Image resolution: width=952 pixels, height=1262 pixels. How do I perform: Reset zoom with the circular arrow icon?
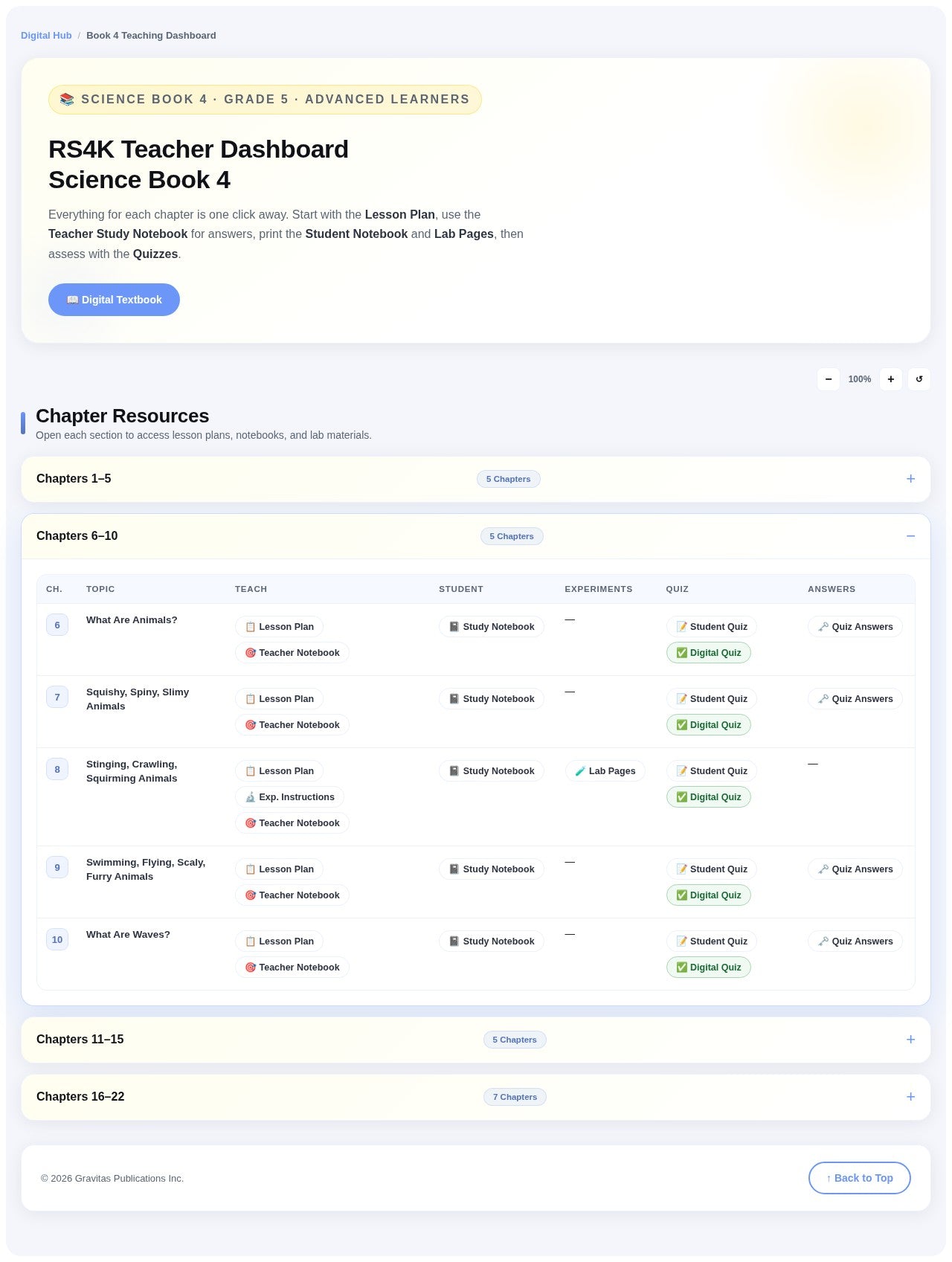click(x=919, y=379)
